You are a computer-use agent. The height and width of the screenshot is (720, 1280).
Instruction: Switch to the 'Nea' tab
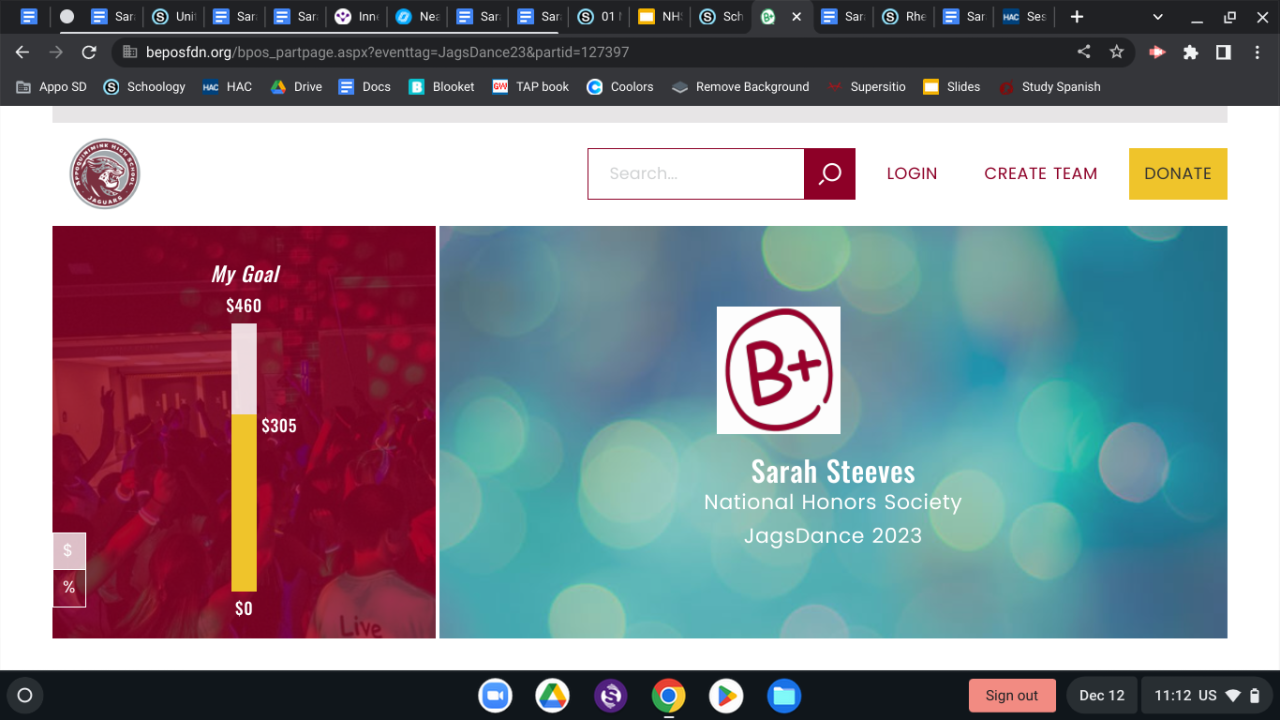click(x=418, y=17)
